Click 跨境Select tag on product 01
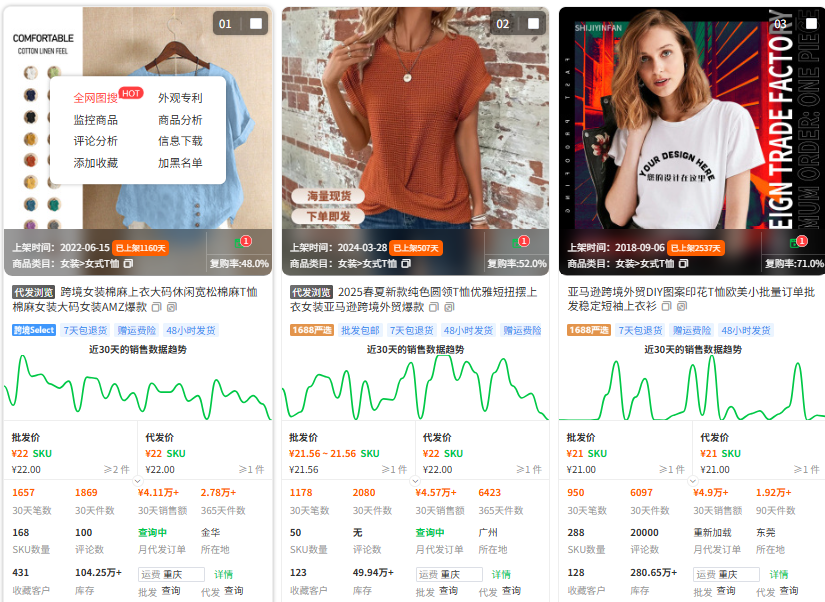 pos(34,330)
